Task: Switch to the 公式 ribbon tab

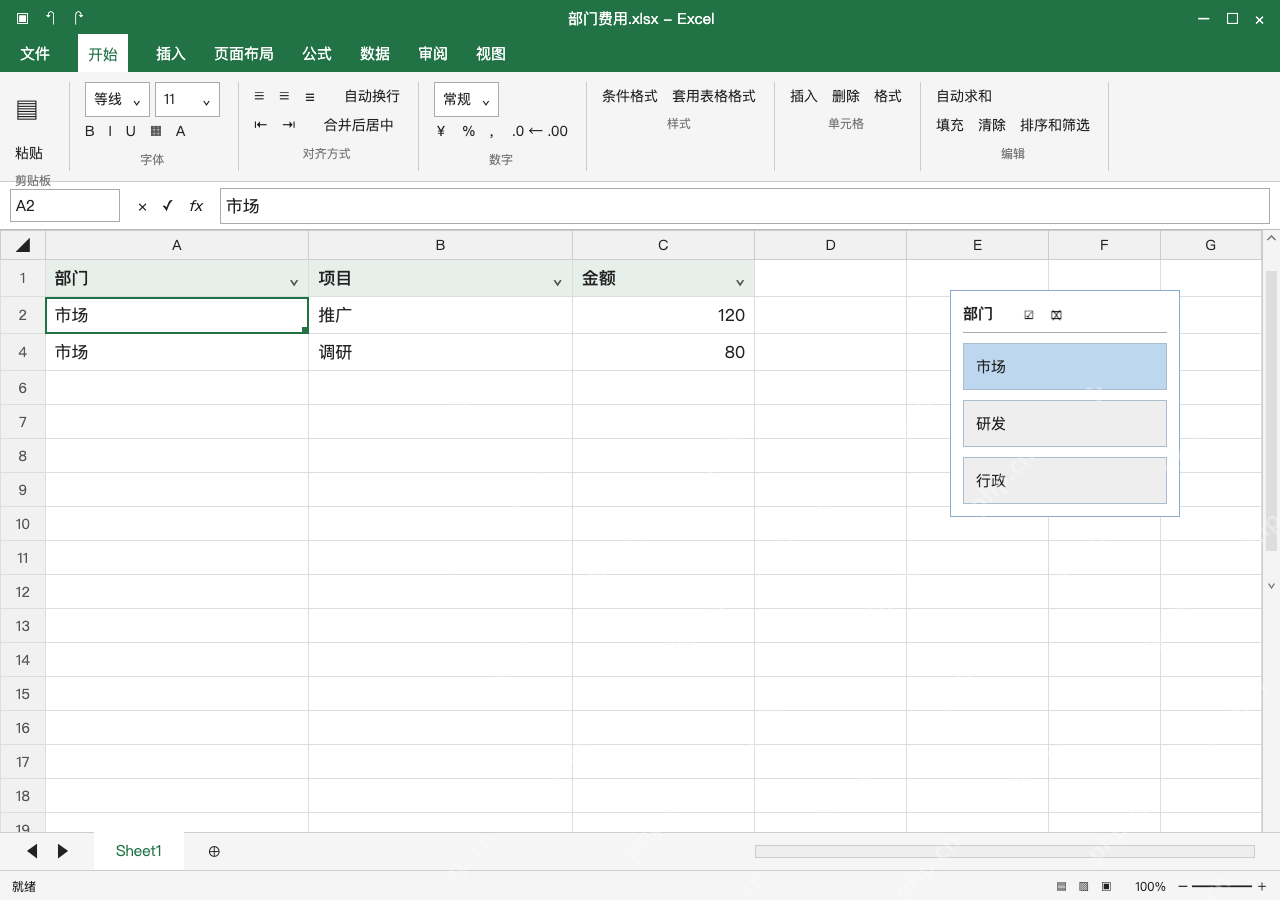Action: pos(317,54)
